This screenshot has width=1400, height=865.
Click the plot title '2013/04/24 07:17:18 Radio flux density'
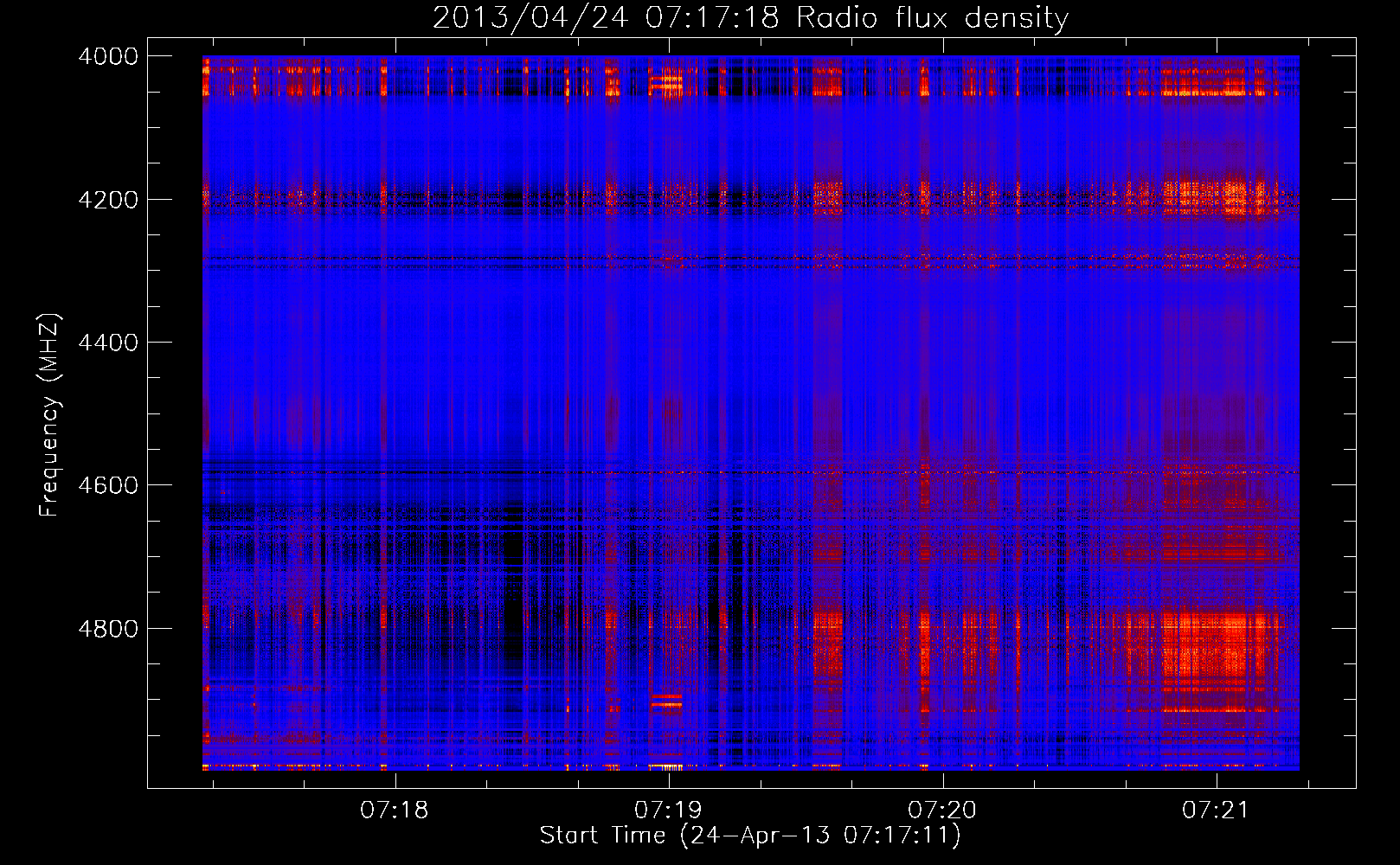click(x=750, y=17)
